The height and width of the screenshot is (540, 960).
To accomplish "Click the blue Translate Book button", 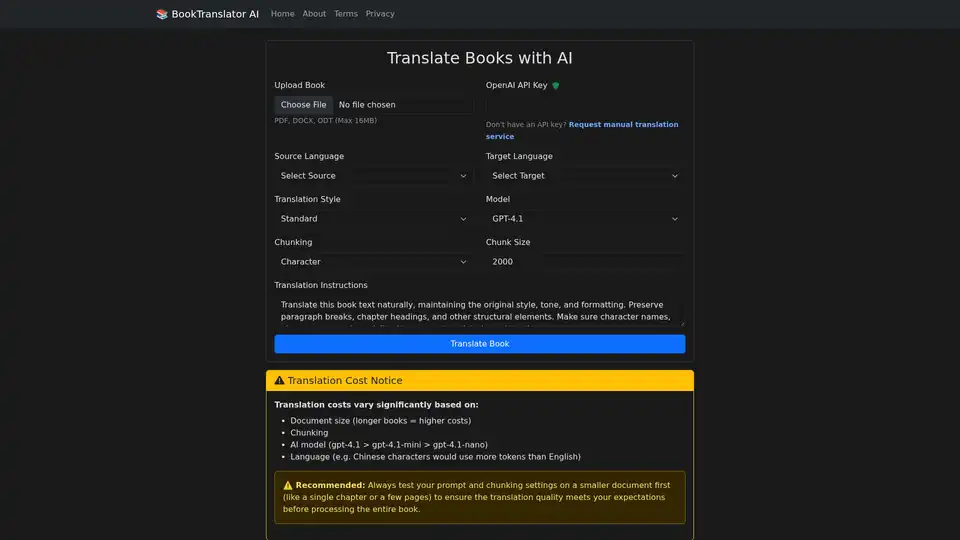I will [480, 344].
